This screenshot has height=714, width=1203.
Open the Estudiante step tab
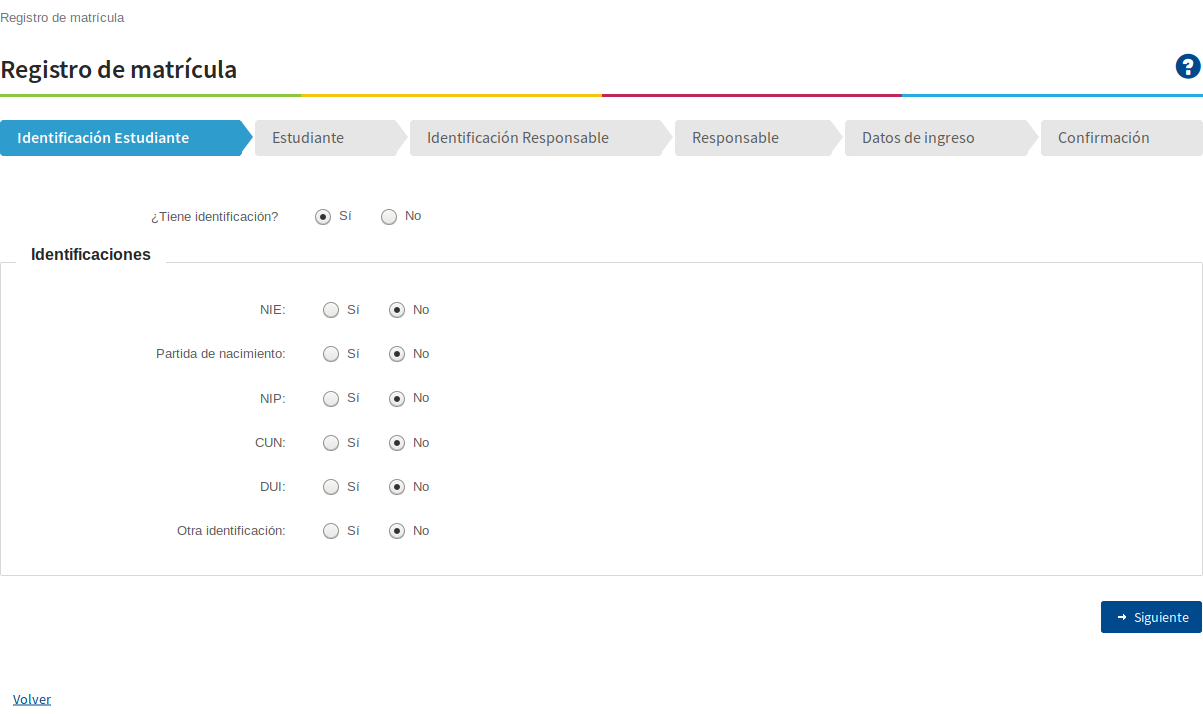pos(308,138)
